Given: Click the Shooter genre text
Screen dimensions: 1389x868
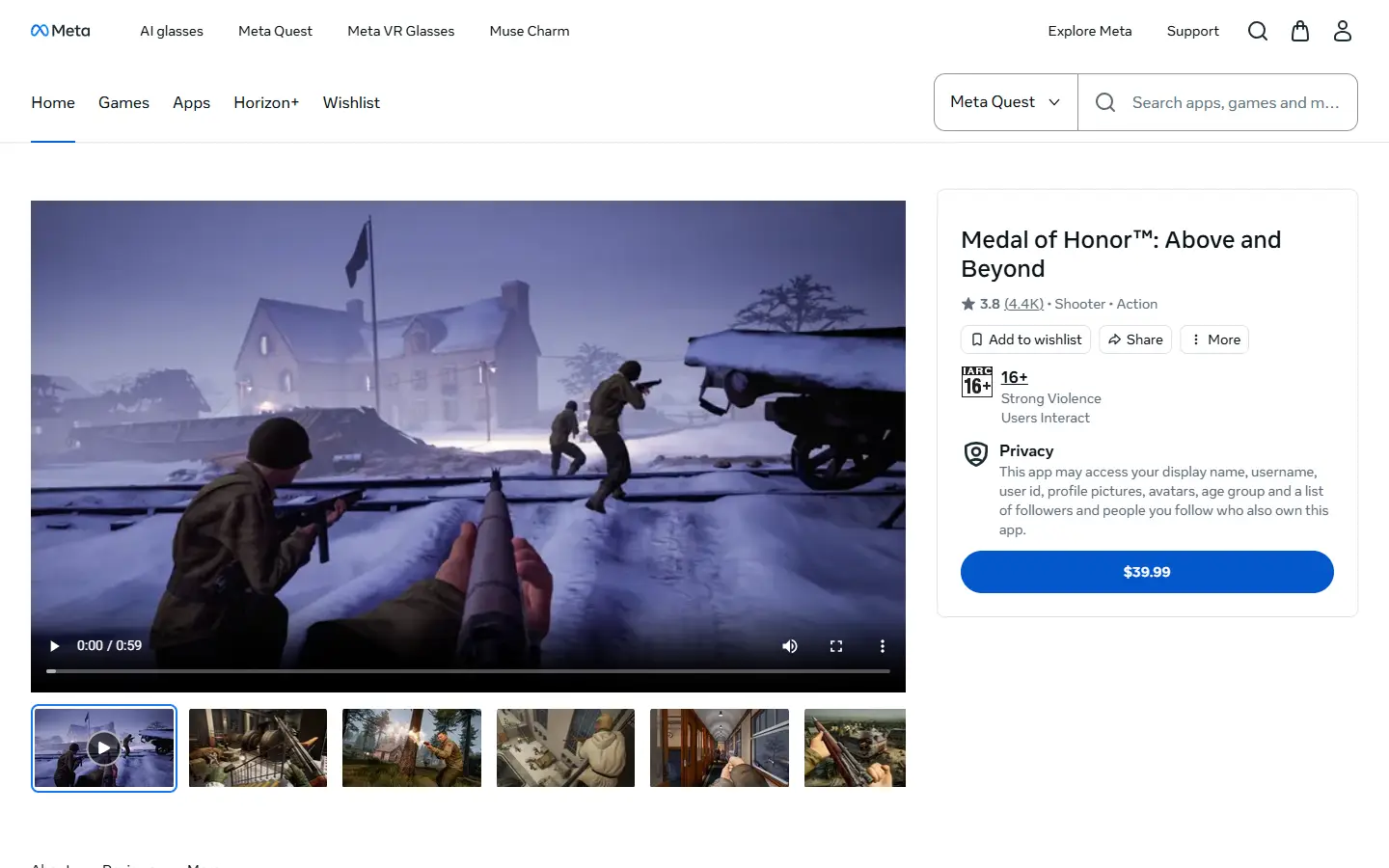Looking at the screenshot, I should tap(1079, 304).
